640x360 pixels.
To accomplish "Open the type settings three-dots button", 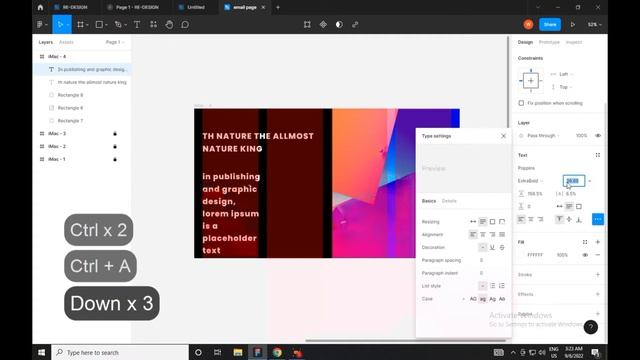I will click(x=598, y=219).
